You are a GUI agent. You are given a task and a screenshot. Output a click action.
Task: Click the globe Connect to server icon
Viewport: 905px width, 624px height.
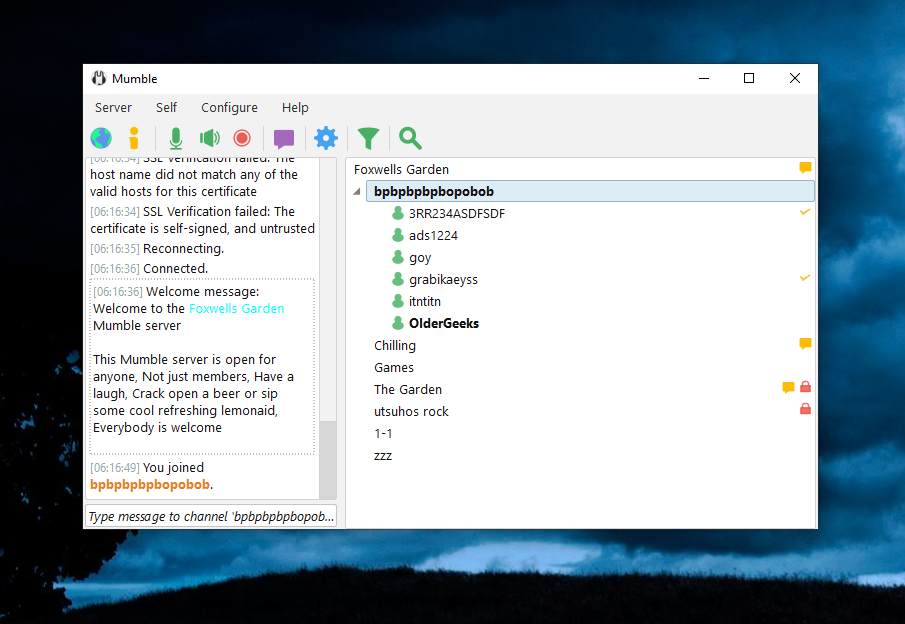click(101, 139)
